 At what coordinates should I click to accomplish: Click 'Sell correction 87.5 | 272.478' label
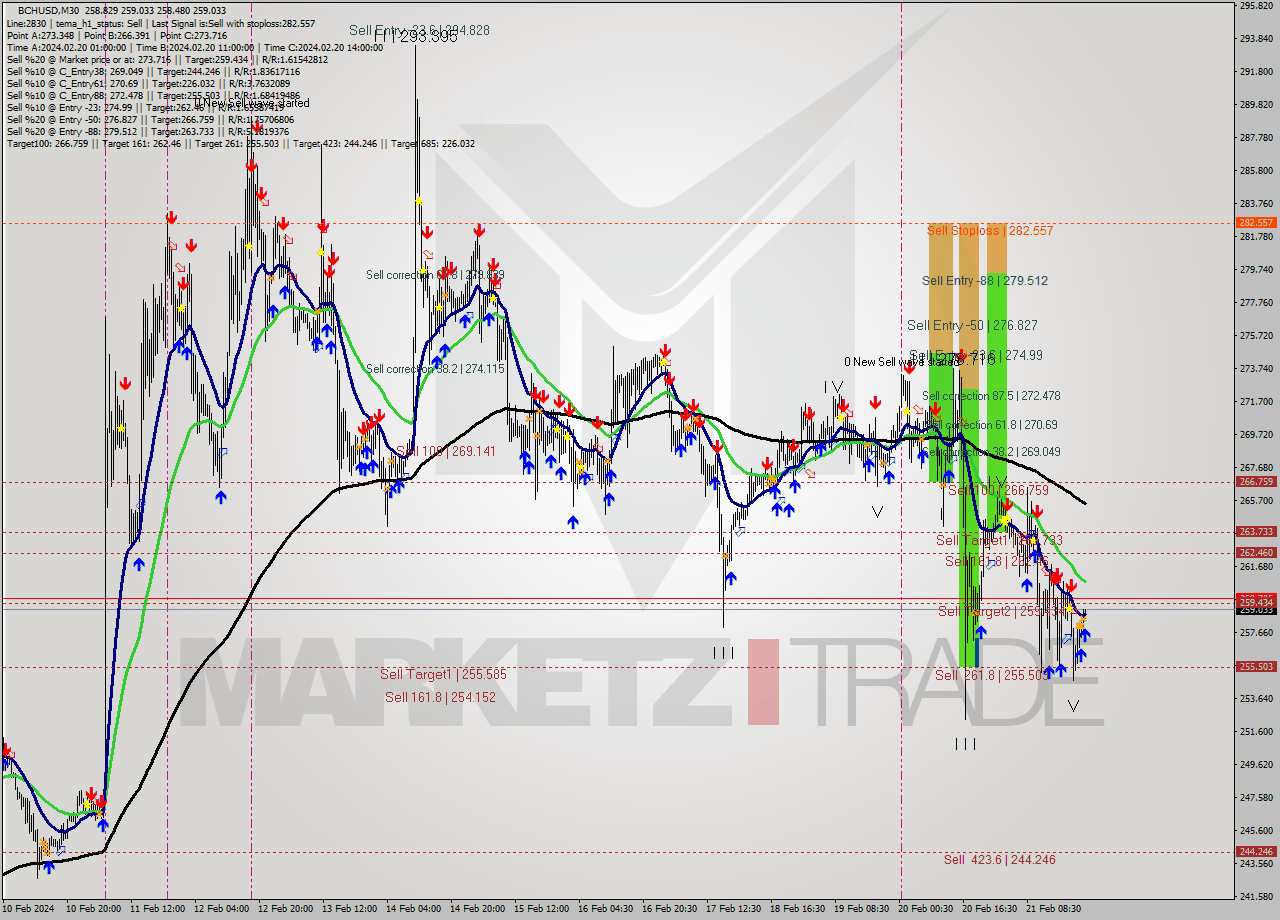[x=991, y=396]
